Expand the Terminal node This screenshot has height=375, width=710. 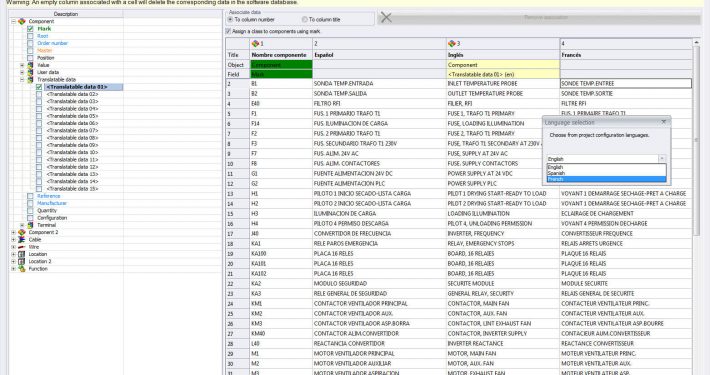point(22,225)
